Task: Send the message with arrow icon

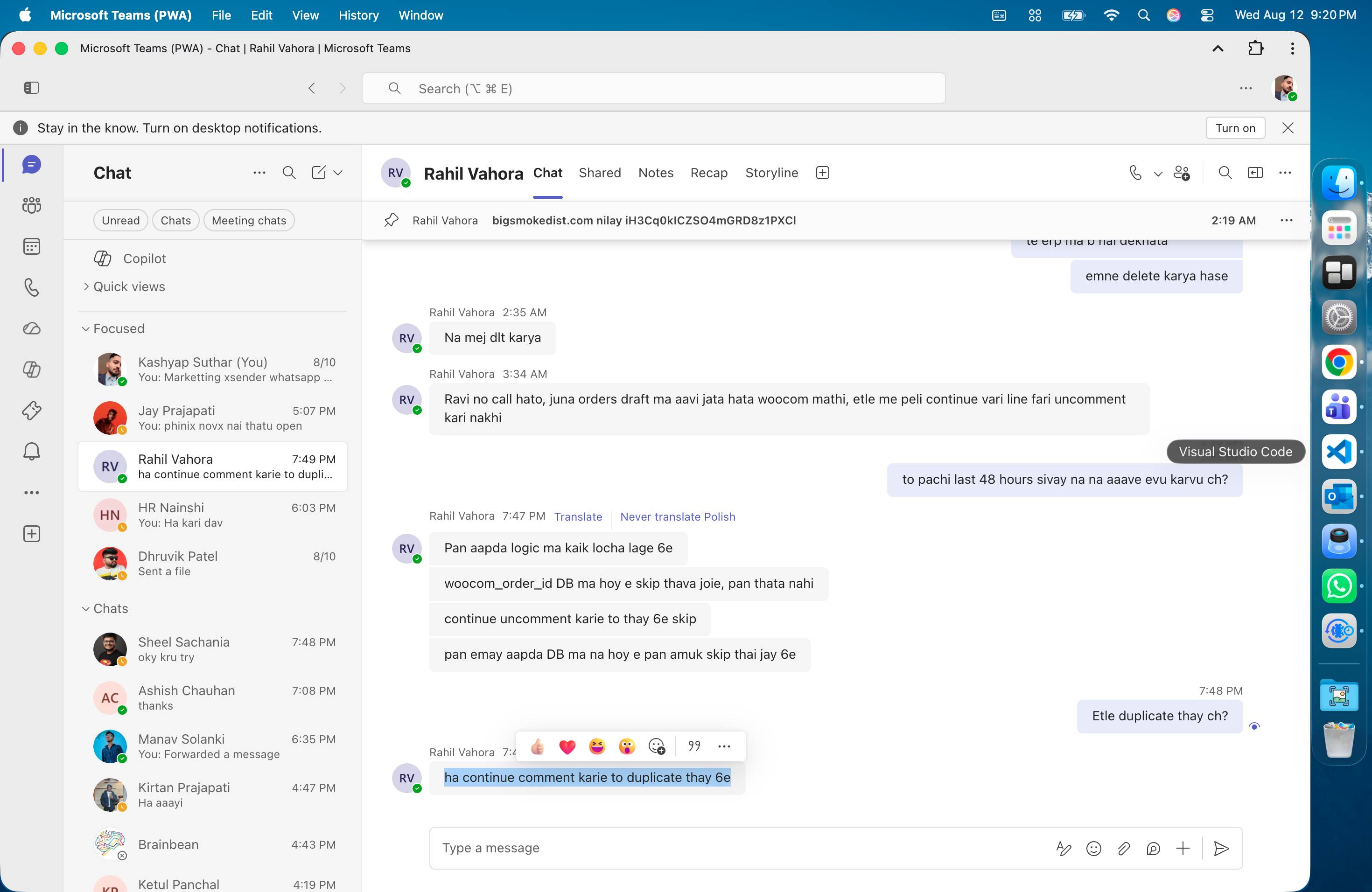Action: (1222, 848)
